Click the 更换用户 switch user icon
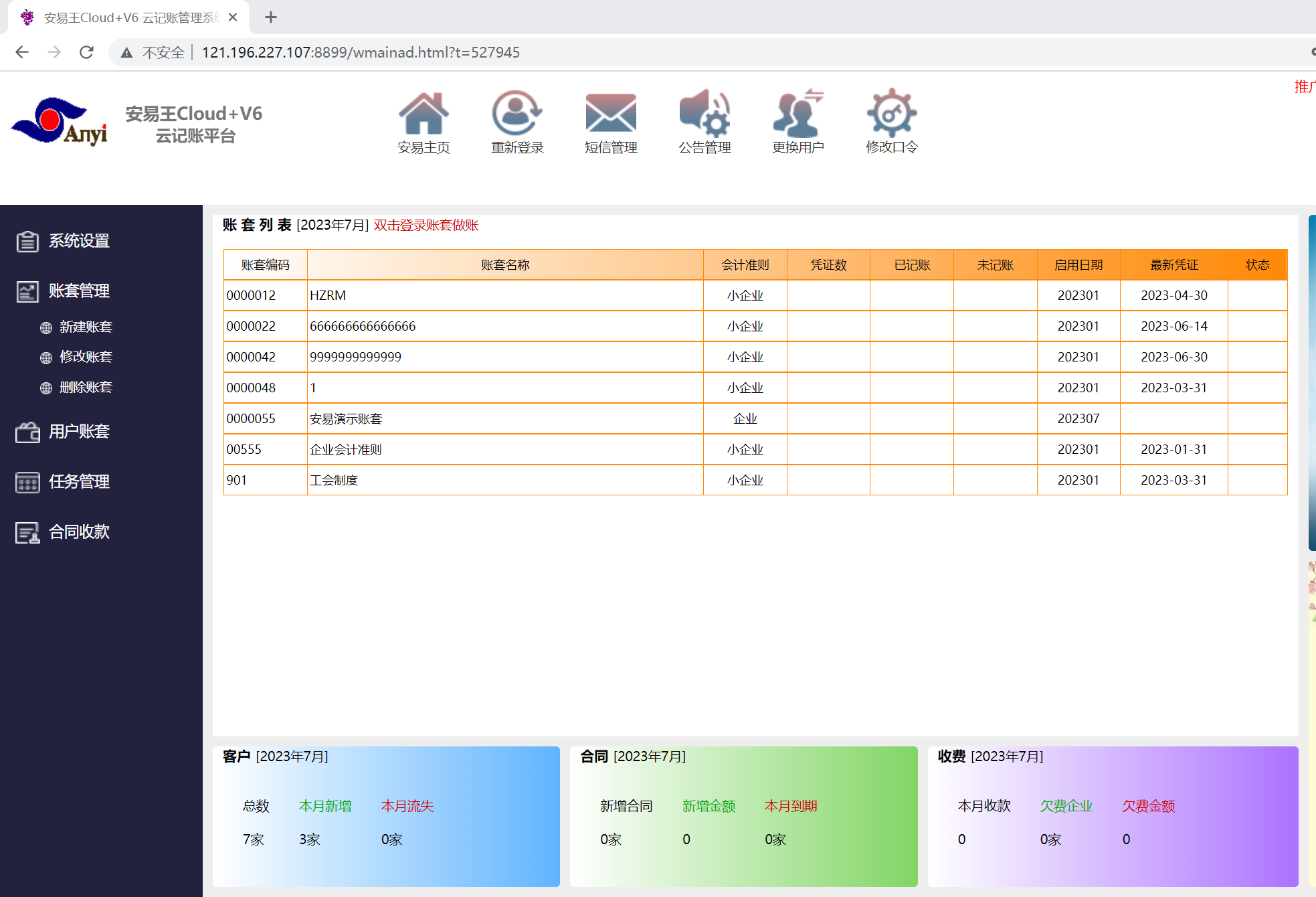The height and width of the screenshot is (897, 1316). (x=797, y=114)
